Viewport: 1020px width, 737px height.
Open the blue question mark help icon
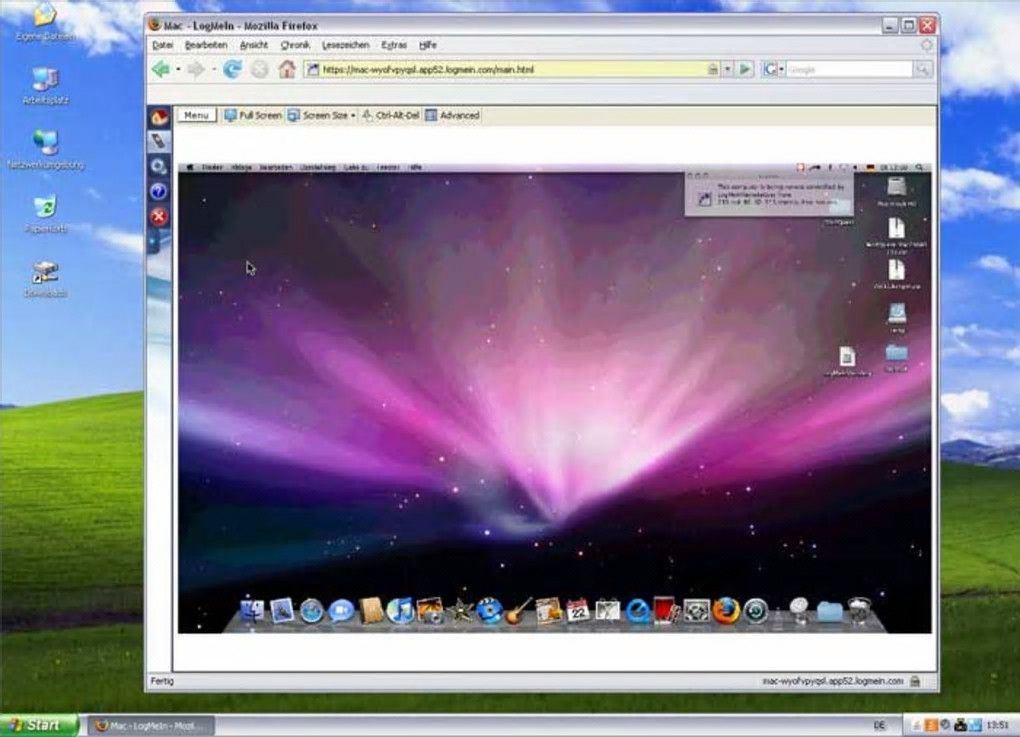point(159,191)
